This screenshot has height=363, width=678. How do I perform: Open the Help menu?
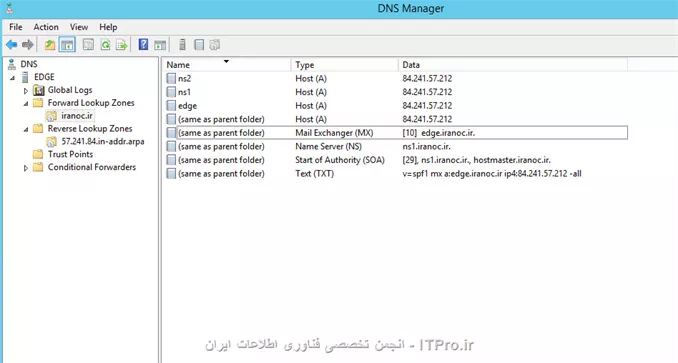(x=108, y=27)
